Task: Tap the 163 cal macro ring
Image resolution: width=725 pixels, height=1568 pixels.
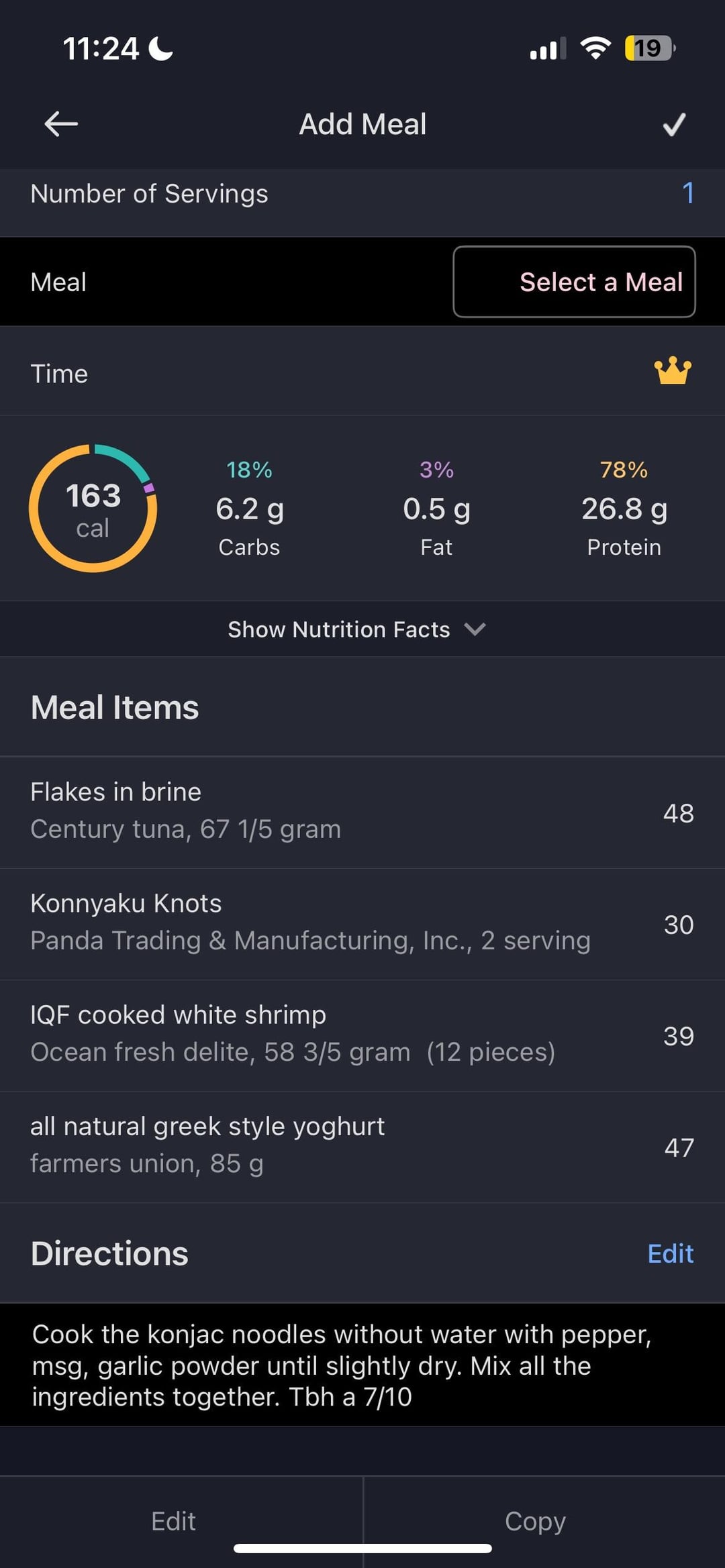Action: [93, 509]
